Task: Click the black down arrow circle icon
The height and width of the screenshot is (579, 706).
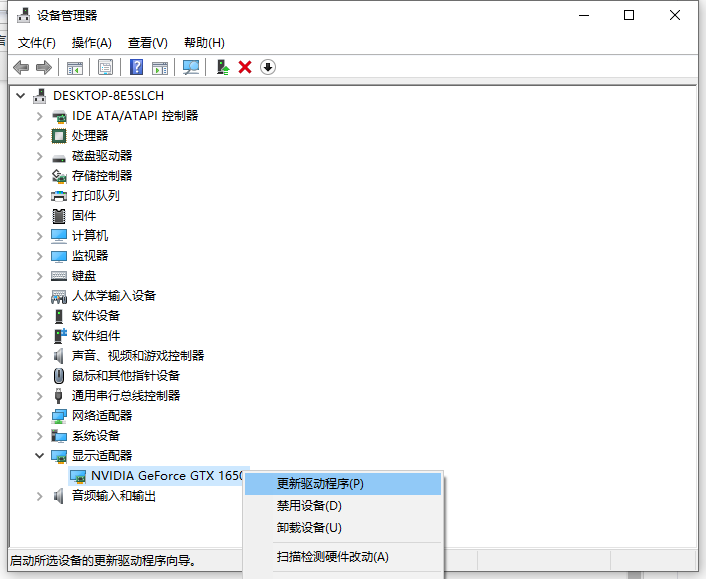Action: click(267, 67)
